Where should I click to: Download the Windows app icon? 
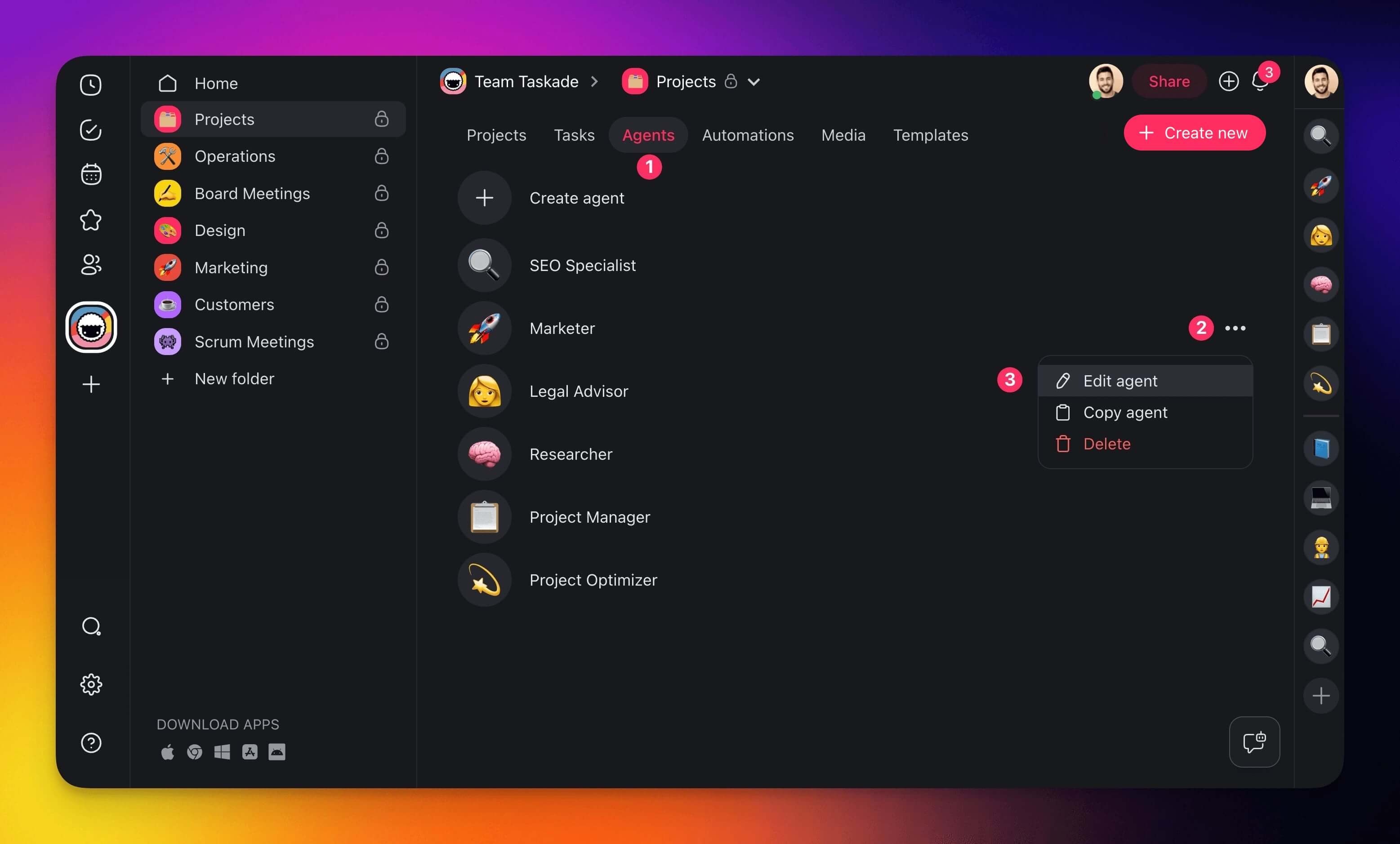click(222, 752)
